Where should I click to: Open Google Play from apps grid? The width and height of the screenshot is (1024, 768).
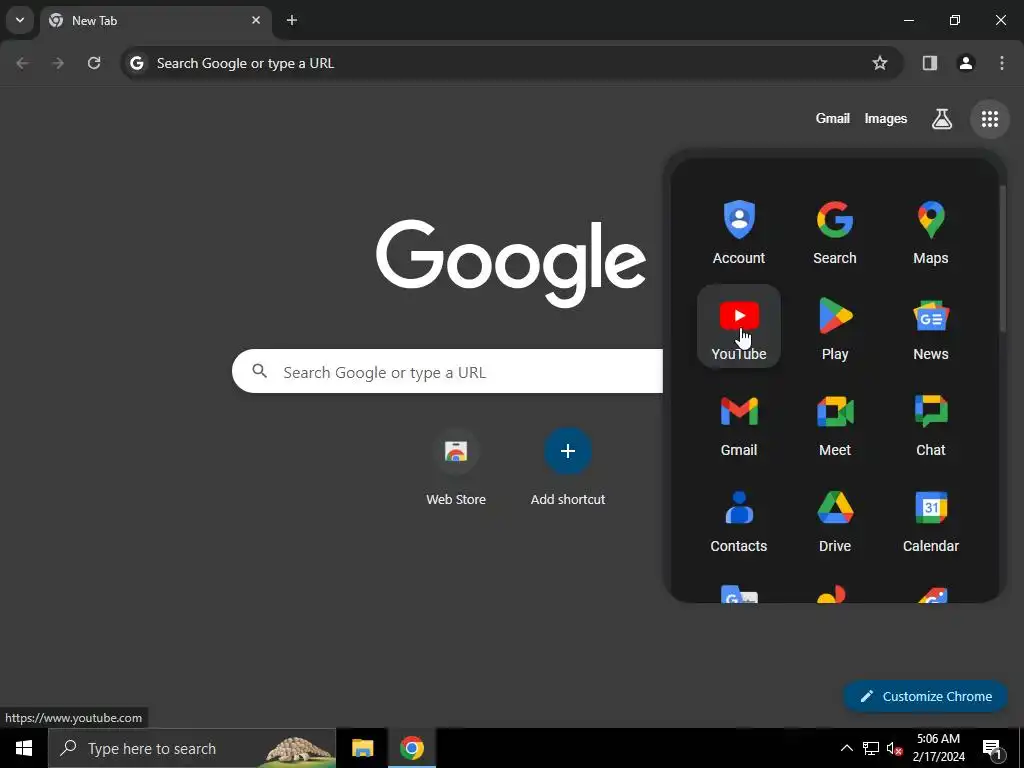click(835, 327)
